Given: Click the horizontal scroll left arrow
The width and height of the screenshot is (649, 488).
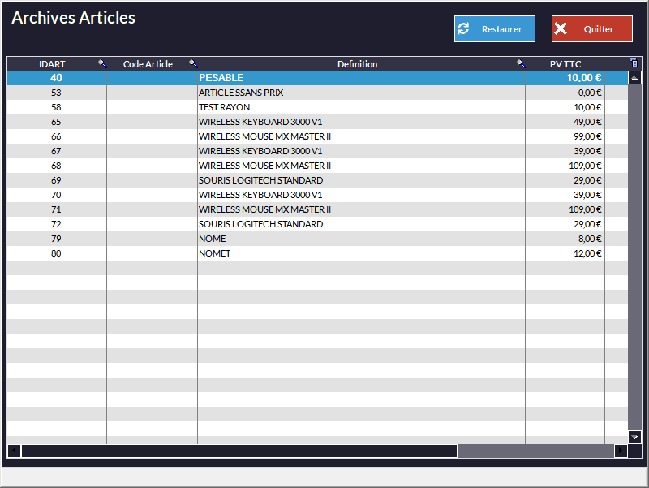Looking at the screenshot, I should tap(14, 451).
